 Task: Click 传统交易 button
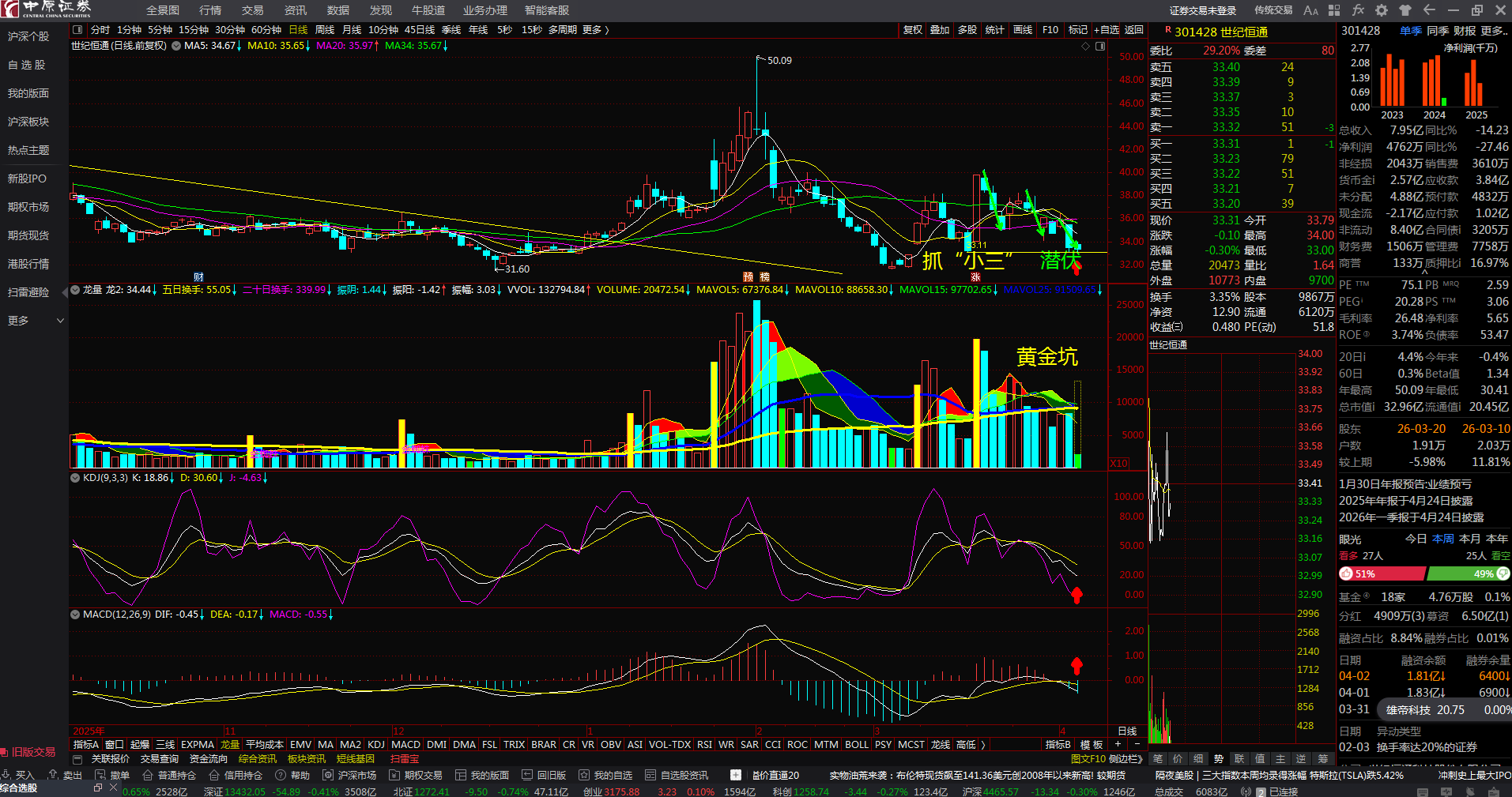tap(1273, 10)
